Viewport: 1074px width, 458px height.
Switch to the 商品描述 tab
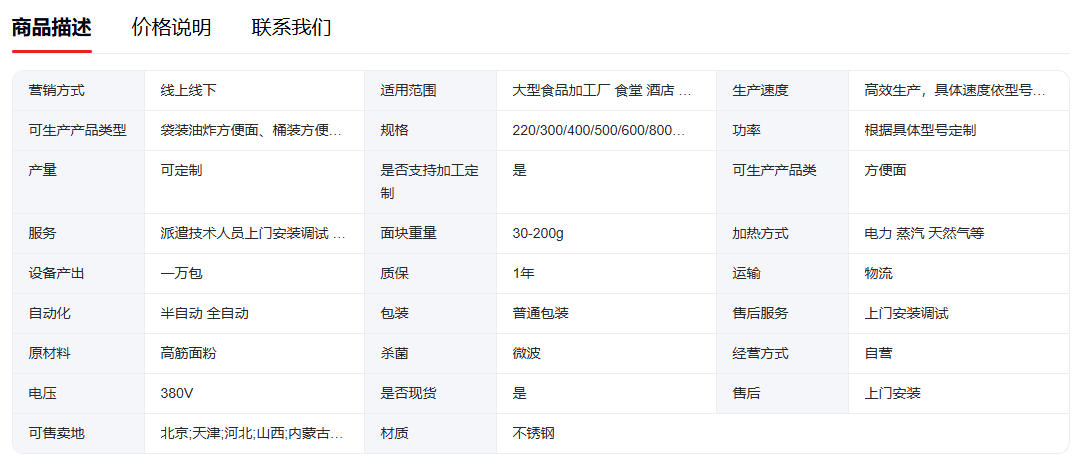pyautogui.click(x=51, y=27)
